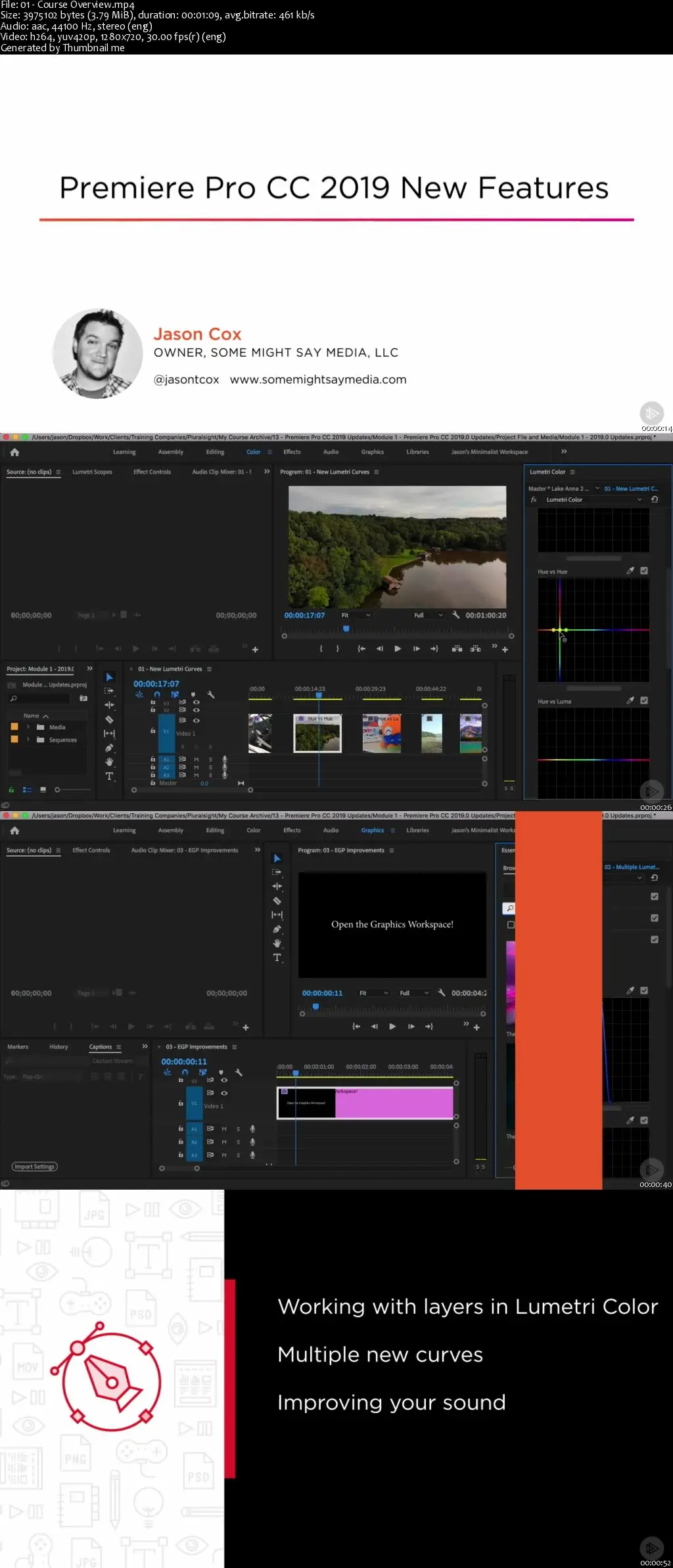Click Add Marker in New Lumetri Curves timeline
Image resolution: width=673 pixels, height=1568 pixels.
click(193, 694)
